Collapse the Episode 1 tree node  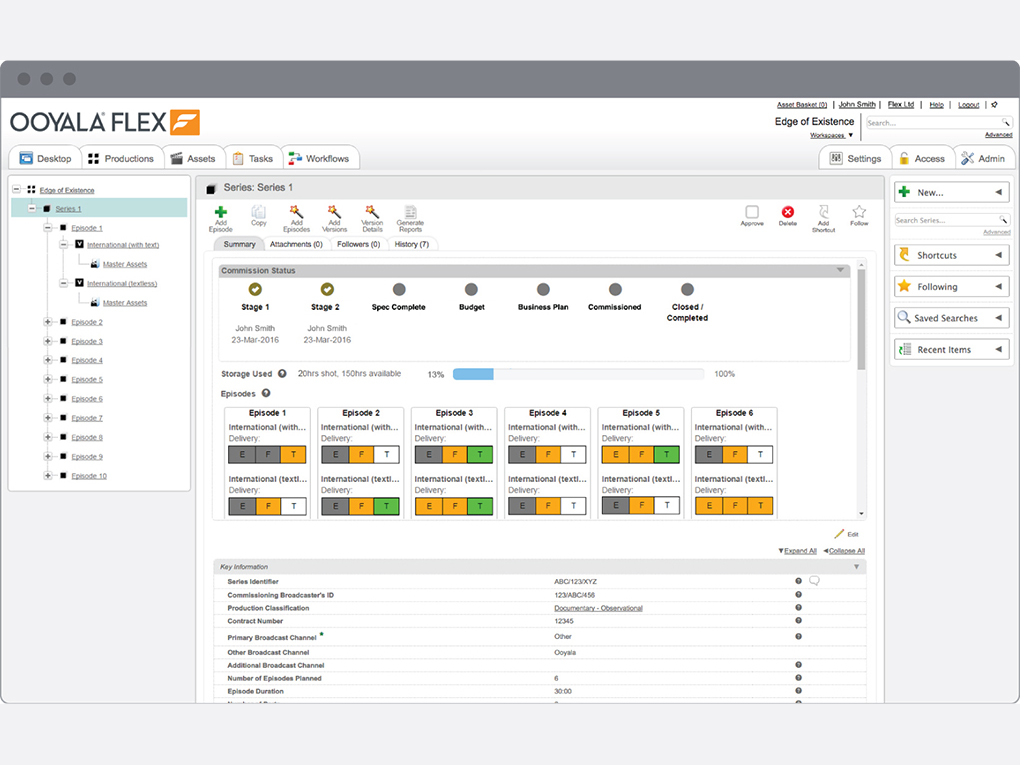[47, 228]
